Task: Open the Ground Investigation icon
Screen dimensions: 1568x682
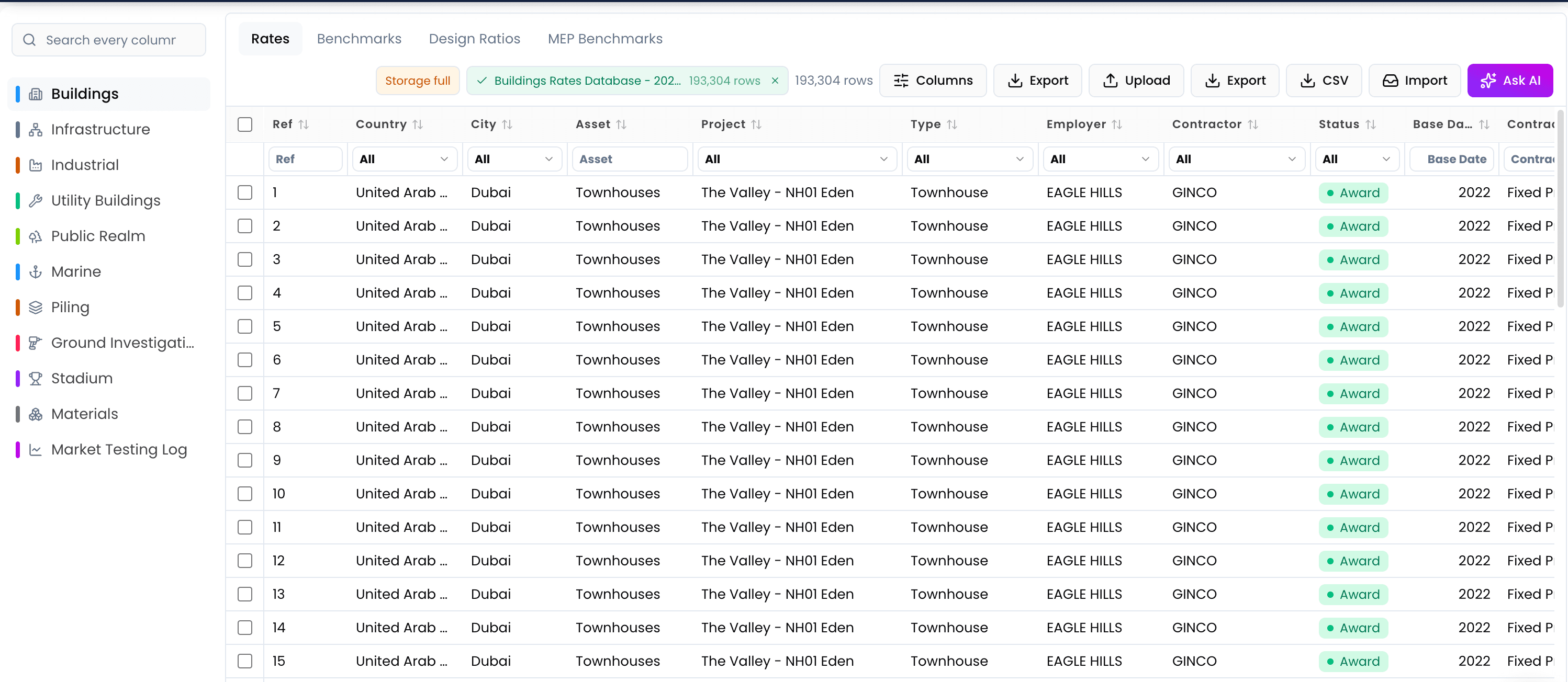Action: coord(36,343)
